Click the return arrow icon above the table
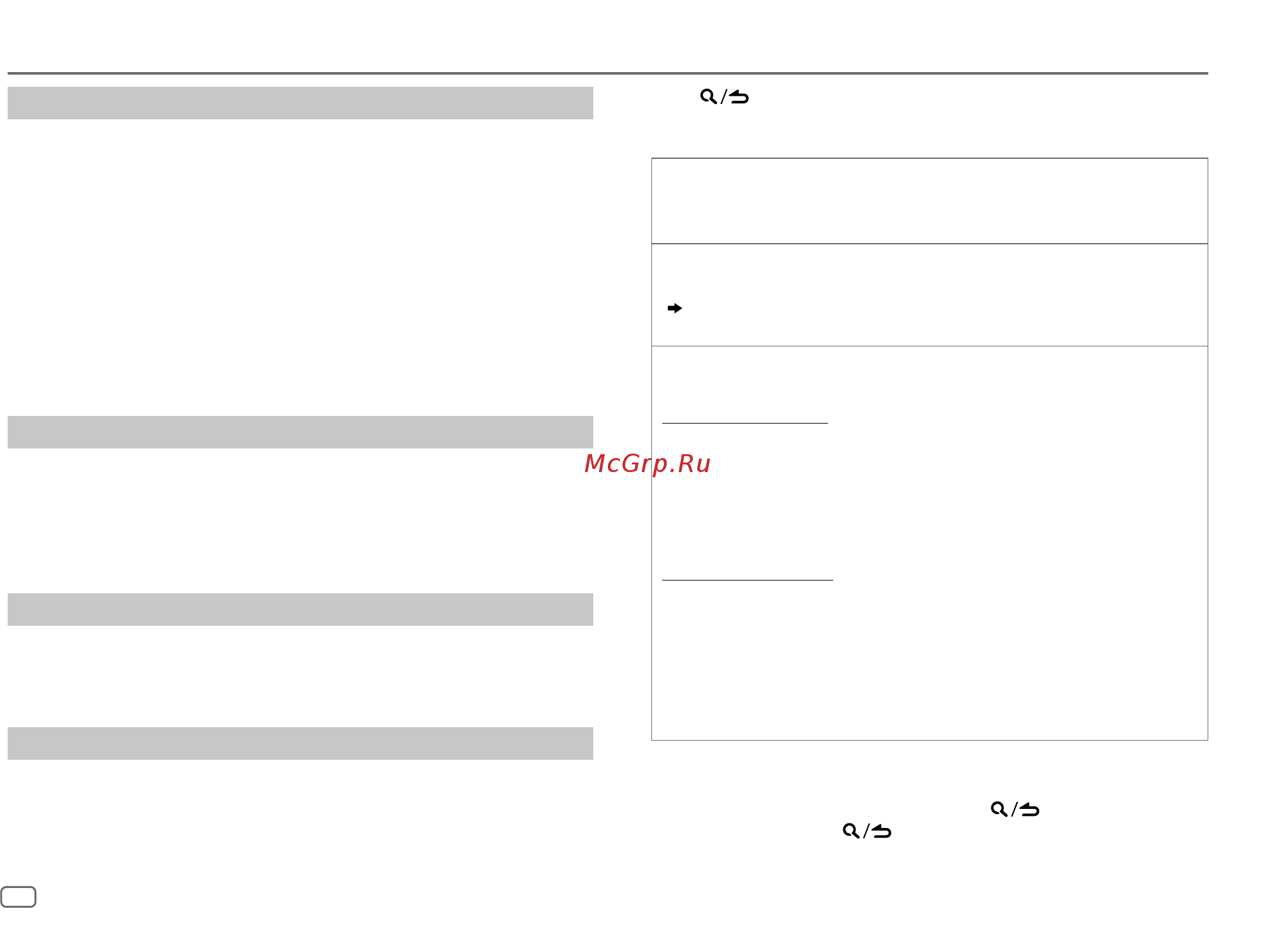The height and width of the screenshot is (925, 1288). pyautogui.click(x=739, y=97)
